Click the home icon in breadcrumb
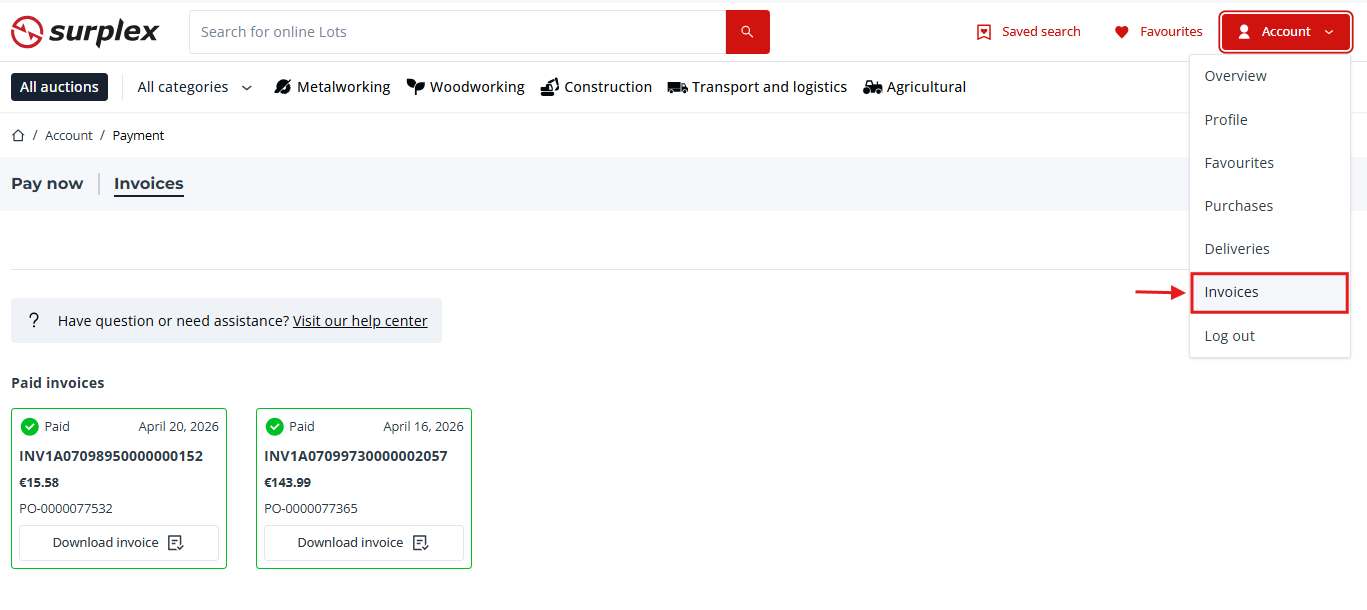Image resolution: width=1367 pixels, height=610 pixels. pyautogui.click(x=18, y=135)
